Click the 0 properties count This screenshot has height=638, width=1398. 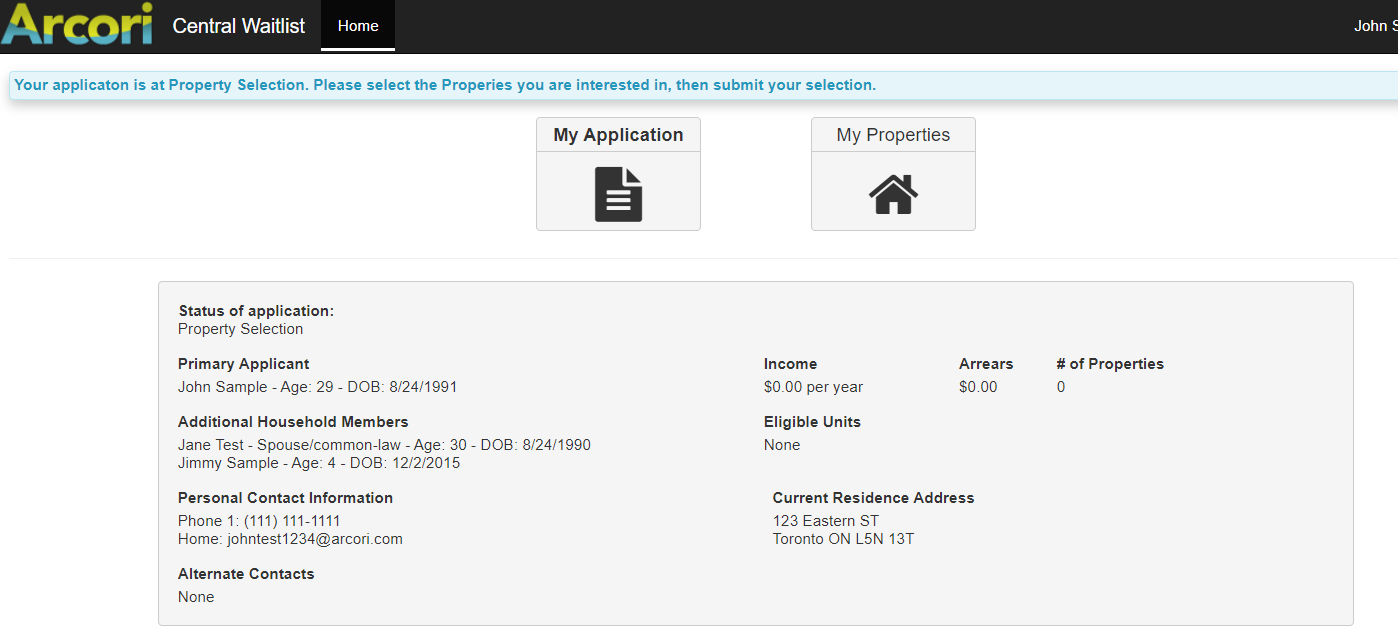(x=1061, y=387)
